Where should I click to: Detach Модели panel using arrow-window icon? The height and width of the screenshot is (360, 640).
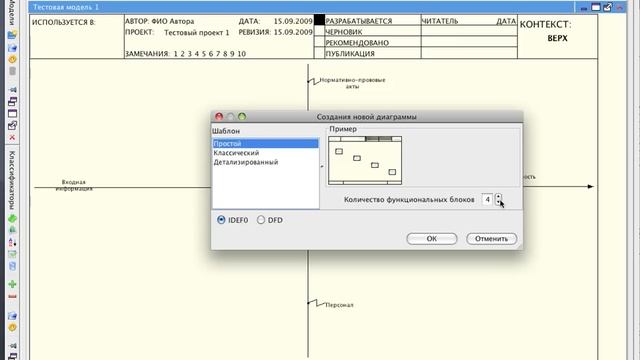(12, 126)
